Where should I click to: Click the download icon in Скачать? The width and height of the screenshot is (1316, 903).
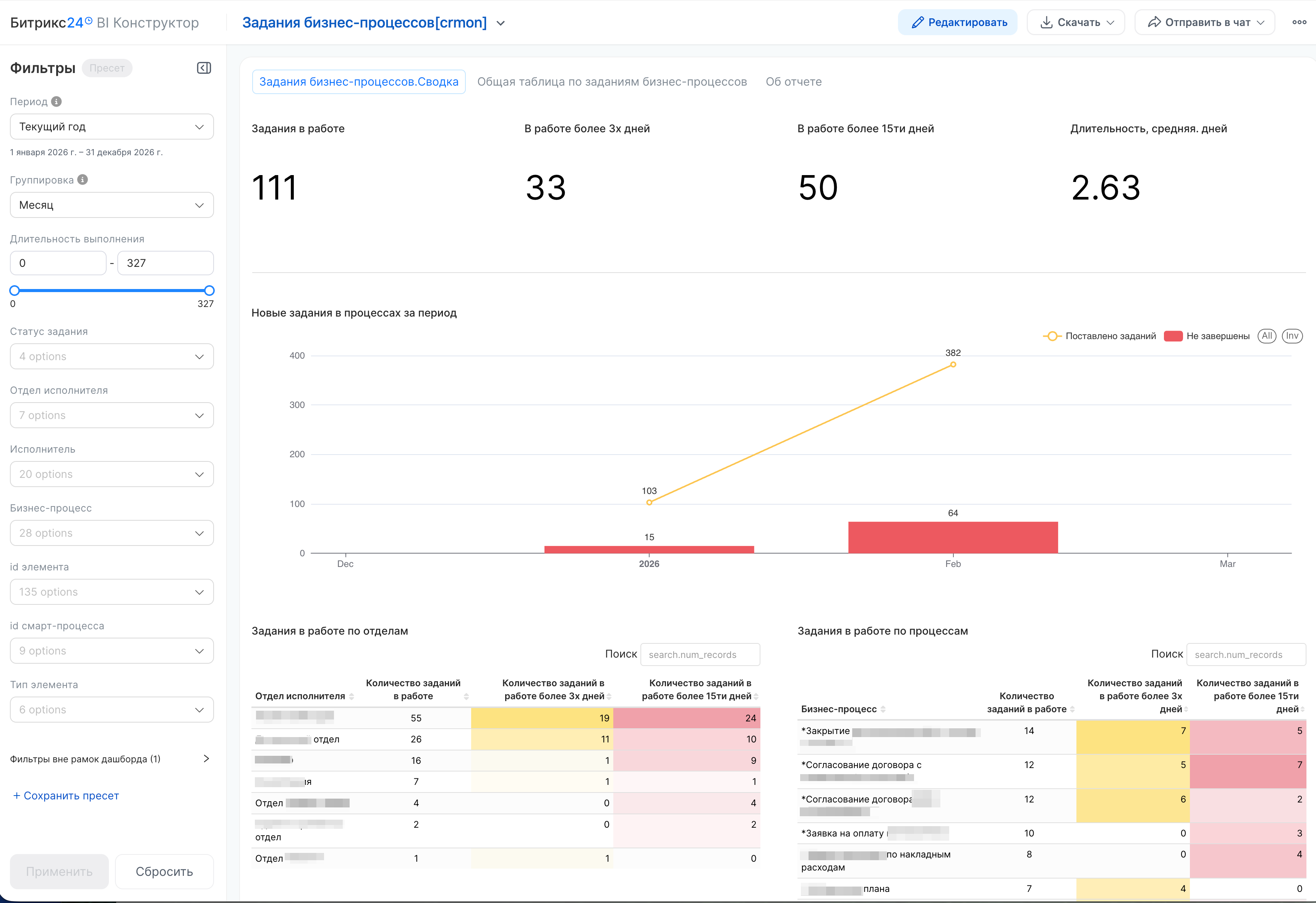pos(1047,23)
